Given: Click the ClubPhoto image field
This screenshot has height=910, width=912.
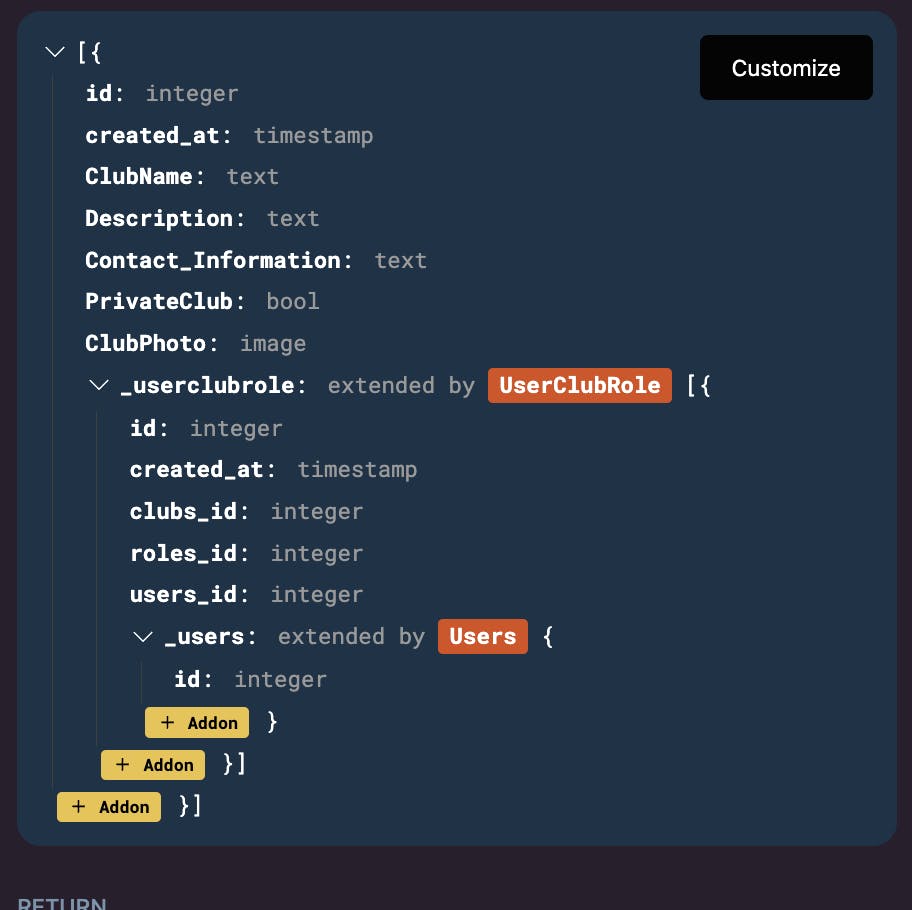Looking at the screenshot, I should [x=146, y=344].
